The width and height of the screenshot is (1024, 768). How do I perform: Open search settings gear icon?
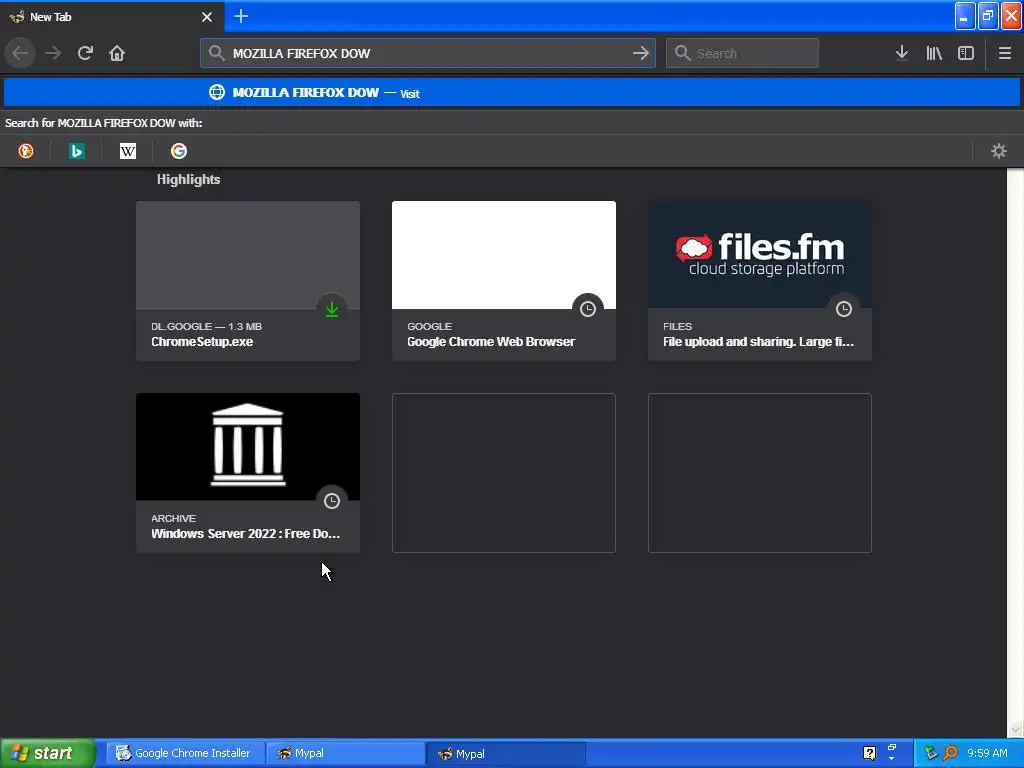point(999,151)
